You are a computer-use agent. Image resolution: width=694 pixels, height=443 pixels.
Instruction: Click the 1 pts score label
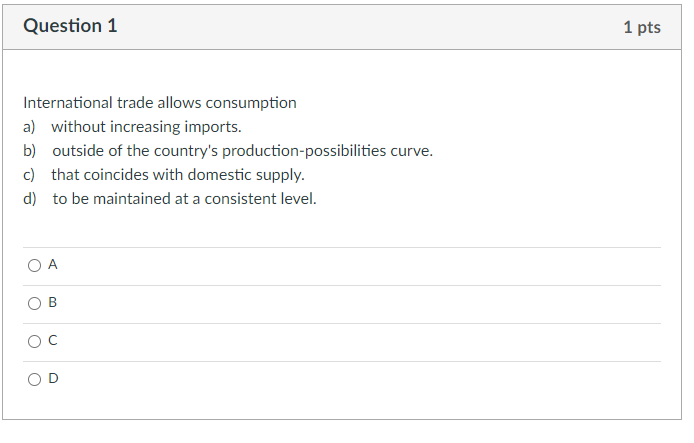pos(642,27)
